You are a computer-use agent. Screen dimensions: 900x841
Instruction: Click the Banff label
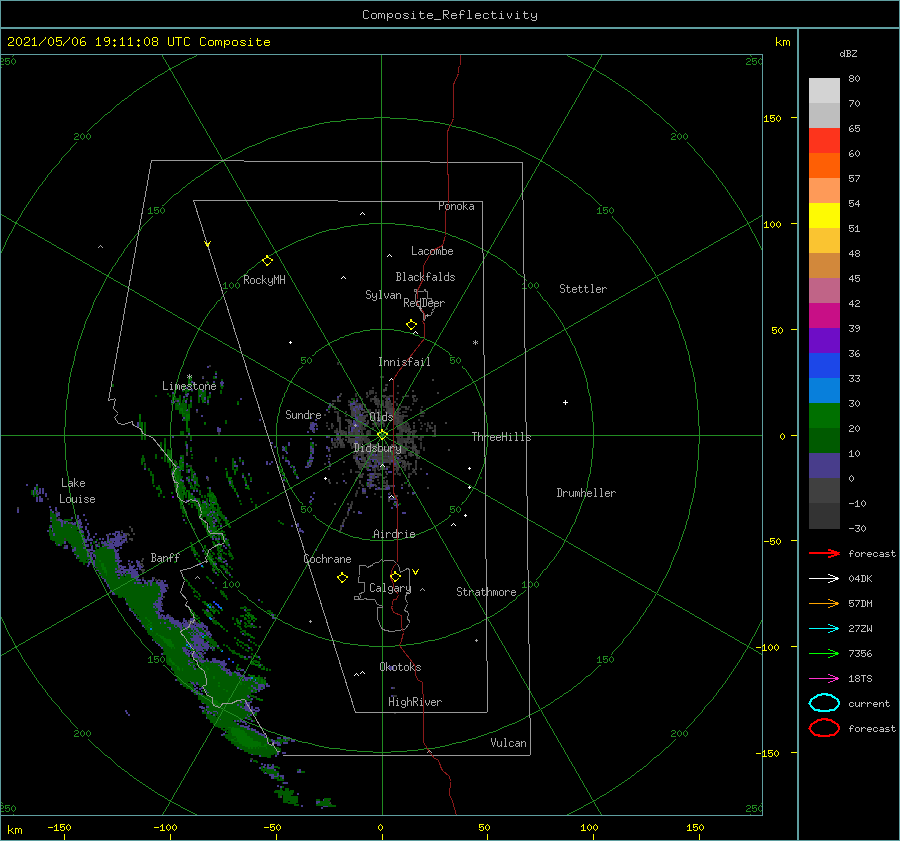click(x=165, y=557)
